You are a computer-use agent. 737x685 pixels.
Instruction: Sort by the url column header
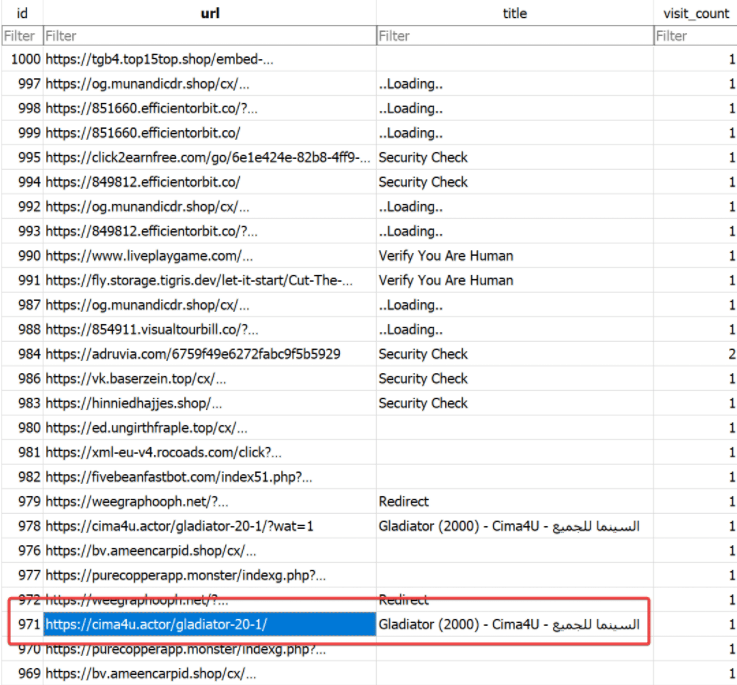(x=210, y=13)
